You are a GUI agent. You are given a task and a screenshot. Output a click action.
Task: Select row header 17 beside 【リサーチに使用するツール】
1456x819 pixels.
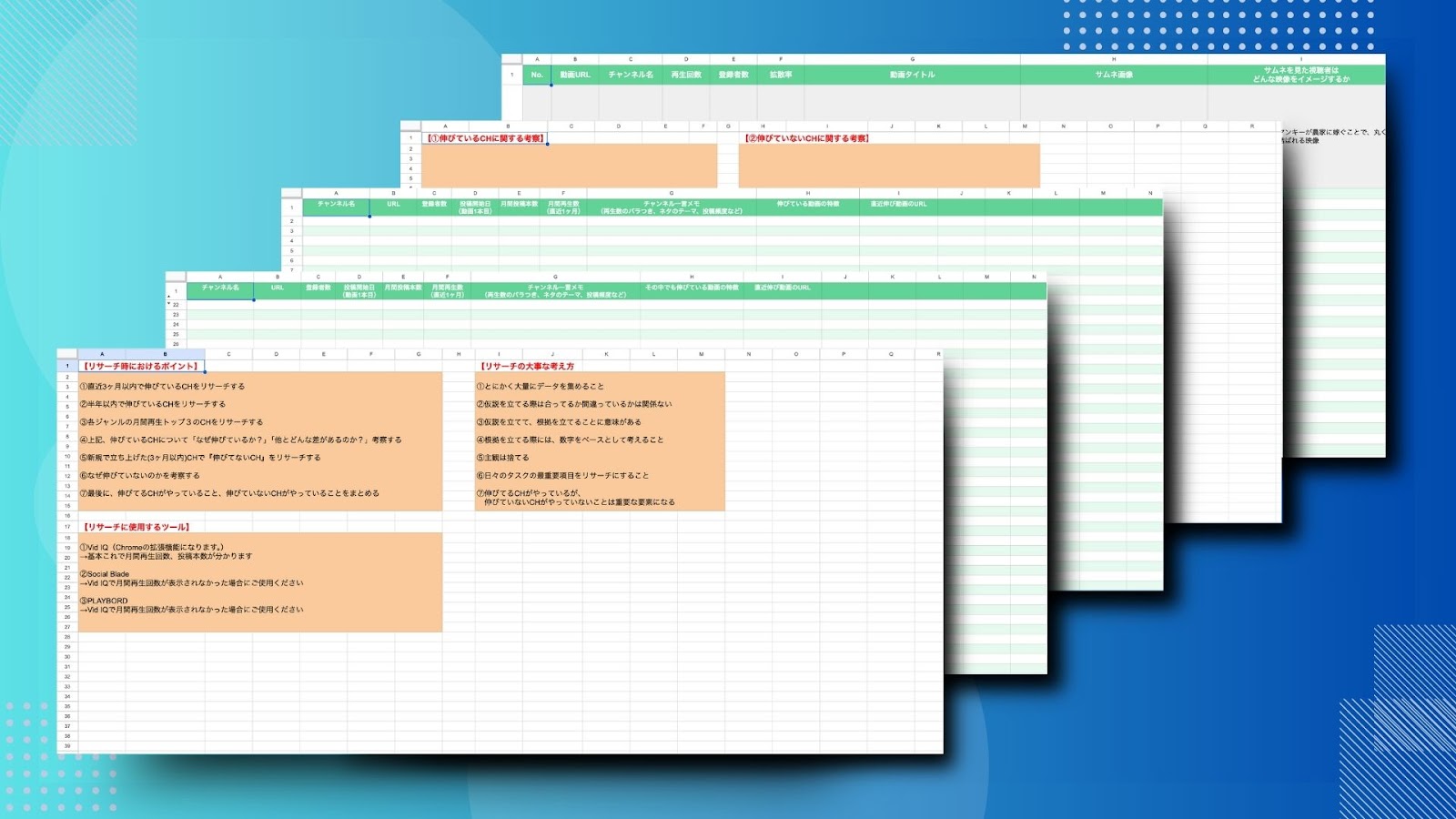tap(67, 527)
